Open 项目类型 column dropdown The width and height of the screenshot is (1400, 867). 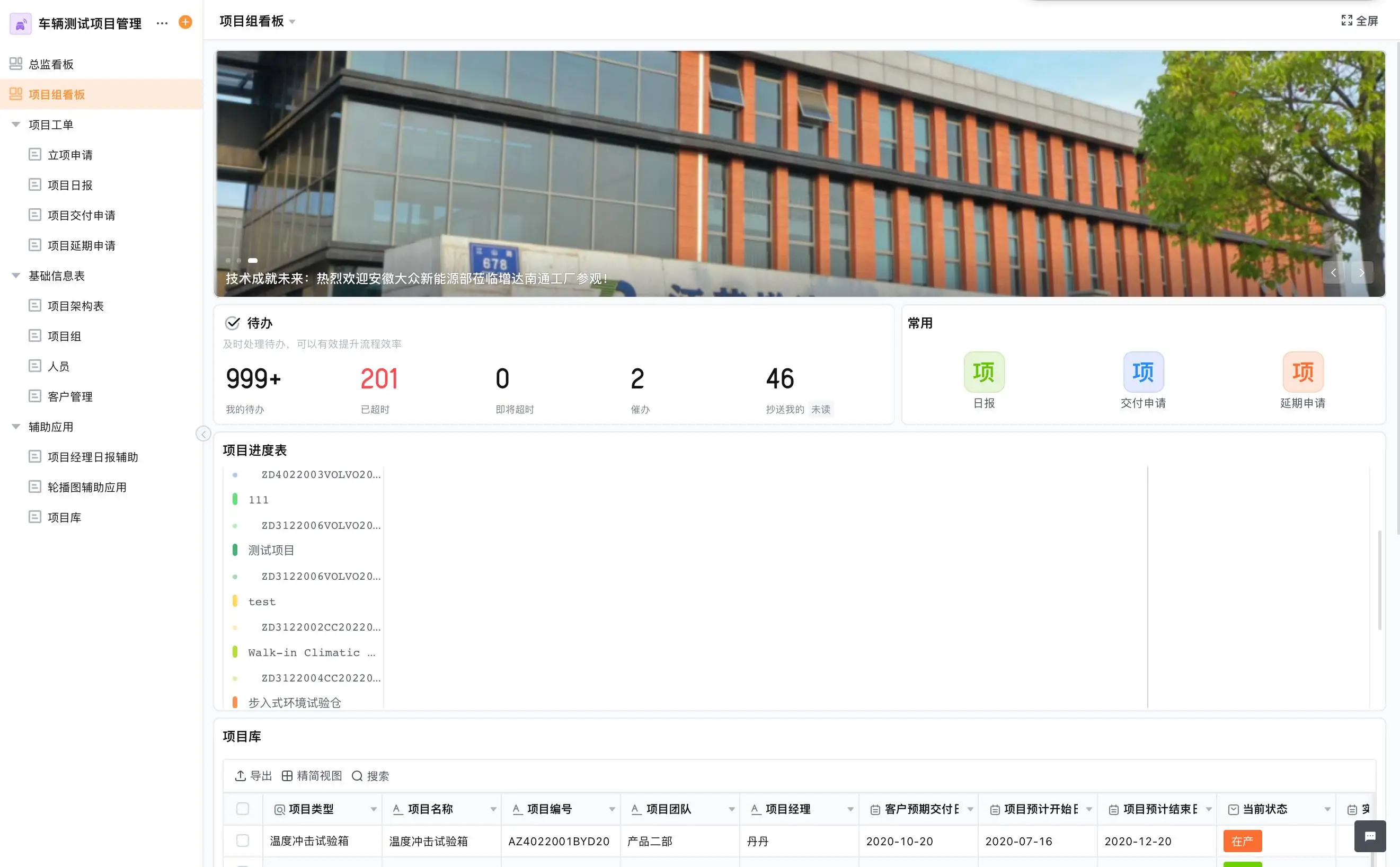coord(373,809)
